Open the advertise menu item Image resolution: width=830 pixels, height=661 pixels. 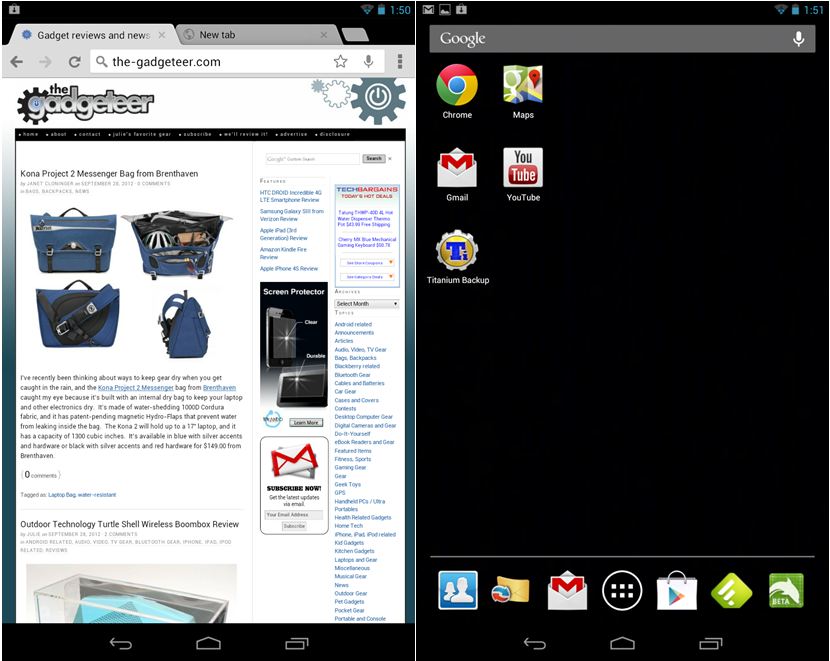[x=292, y=134]
